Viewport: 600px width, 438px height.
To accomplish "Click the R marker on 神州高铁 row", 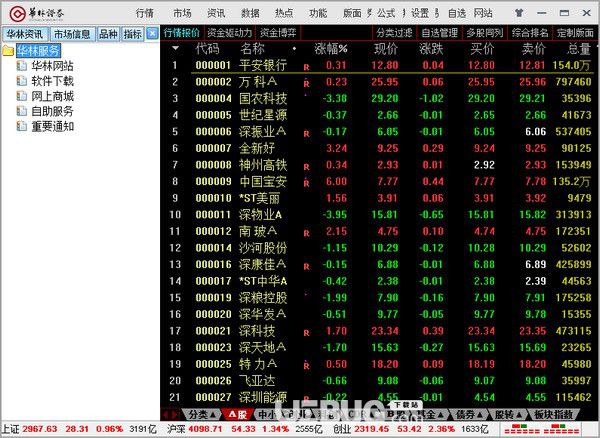I will point(307,167).
